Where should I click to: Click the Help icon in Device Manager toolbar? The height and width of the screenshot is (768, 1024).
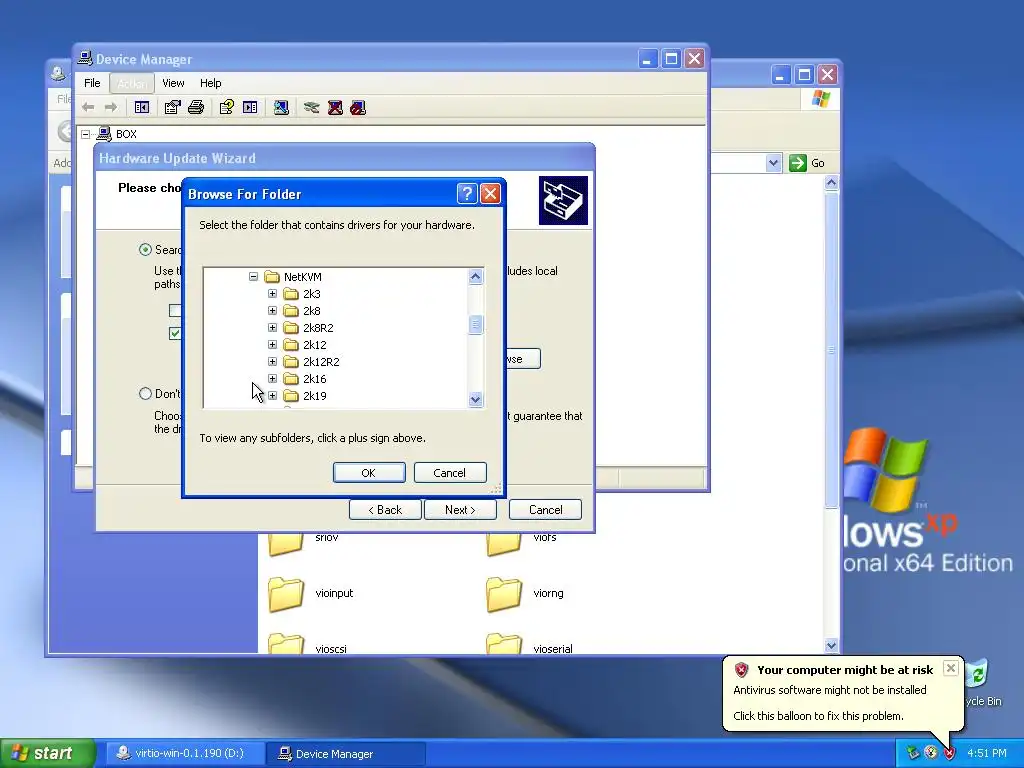227,107
